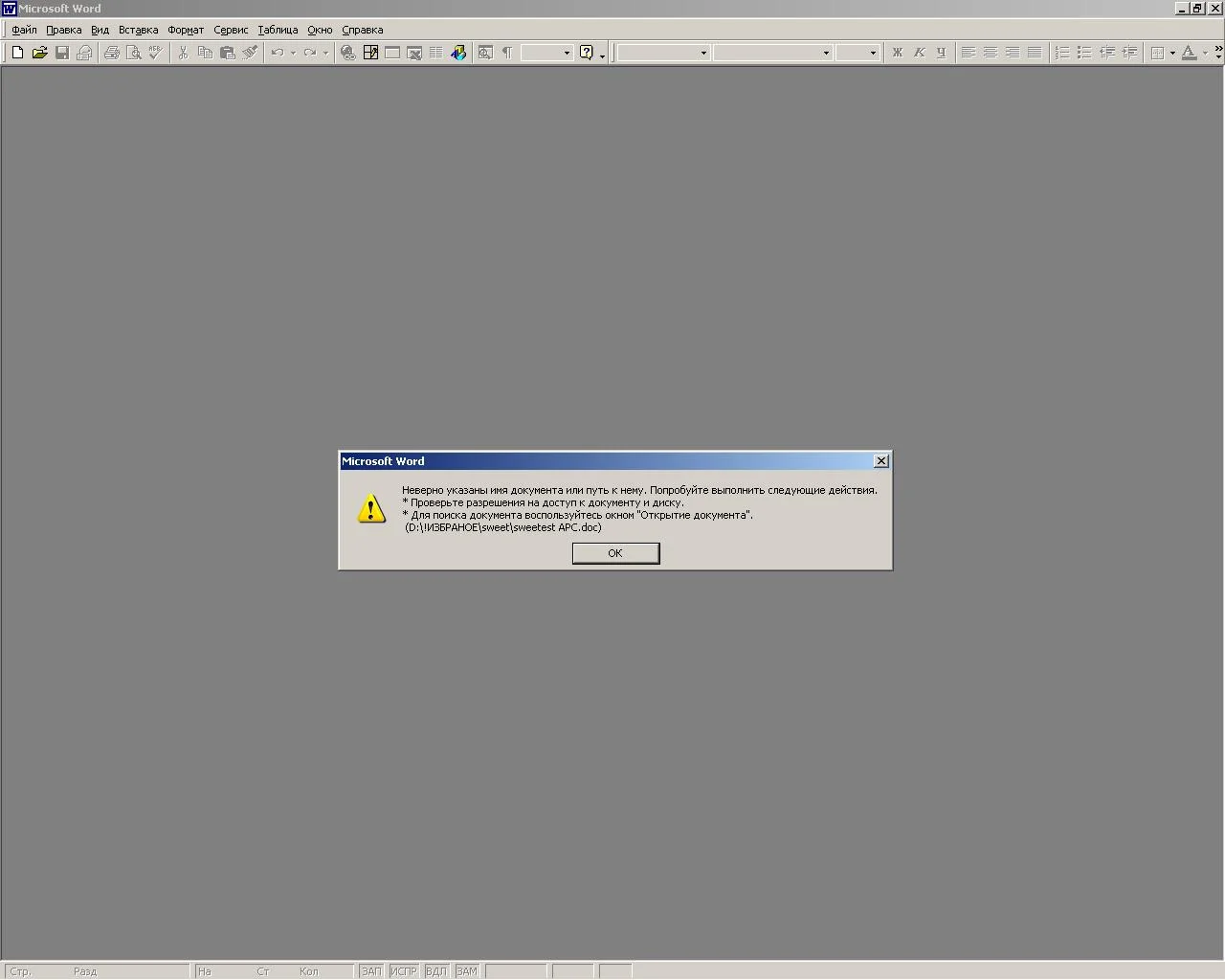Viewport: 1225px width, 980px height.
Task: Open the Файл menu
Action: coord(24,30)
